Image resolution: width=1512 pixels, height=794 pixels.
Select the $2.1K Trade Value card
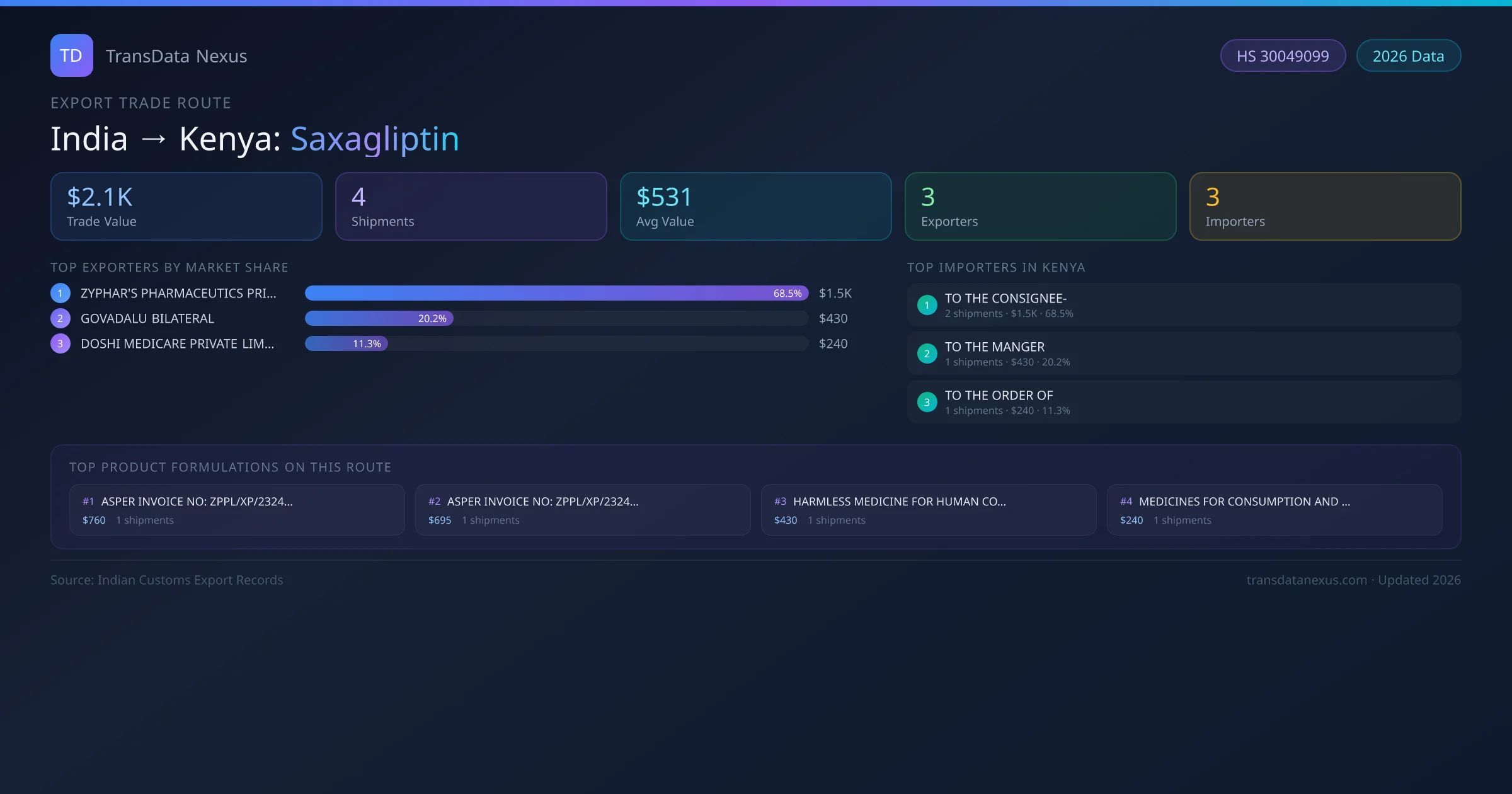tap(186, 207)
